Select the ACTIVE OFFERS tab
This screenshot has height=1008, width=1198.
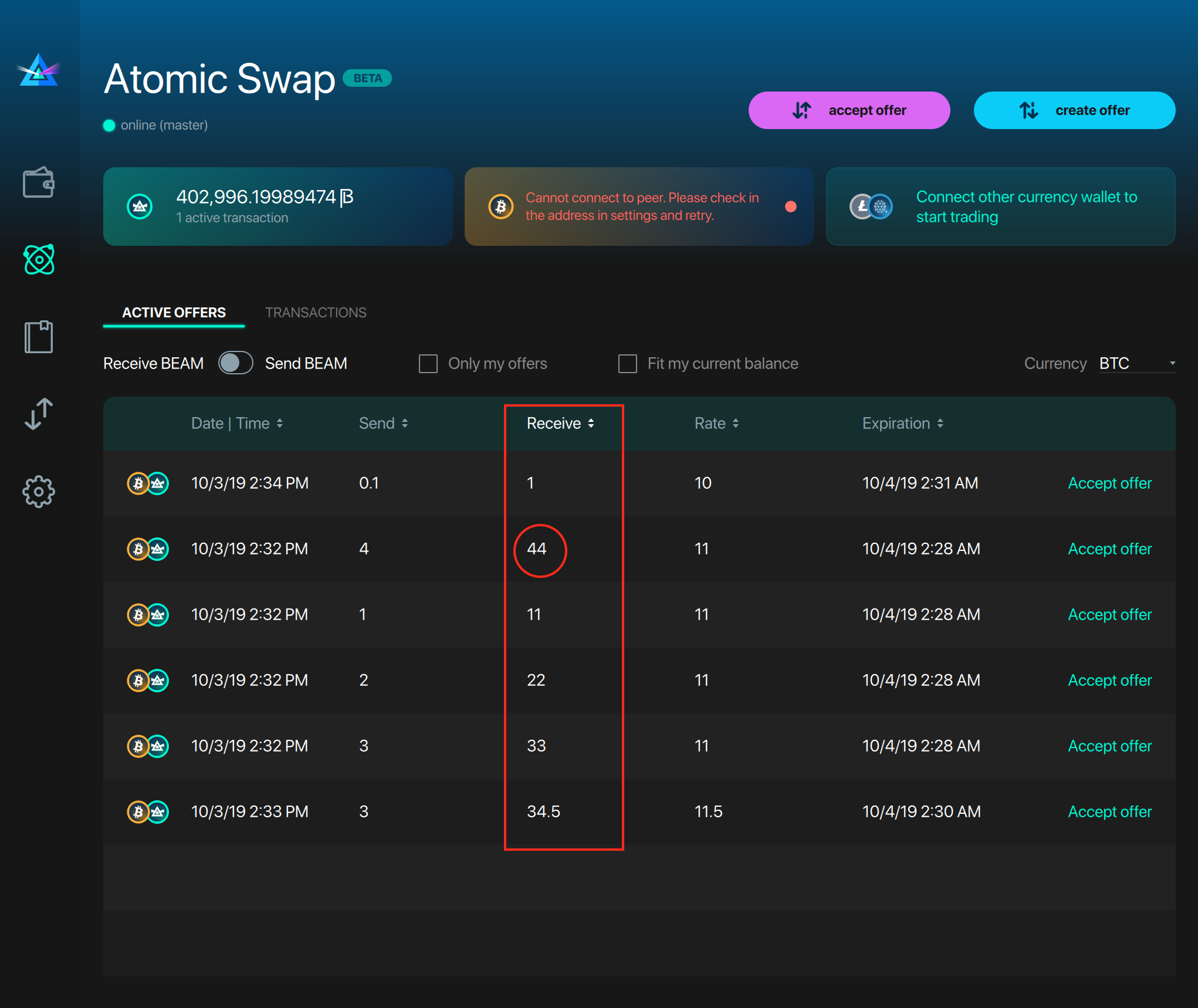point(174,313)
